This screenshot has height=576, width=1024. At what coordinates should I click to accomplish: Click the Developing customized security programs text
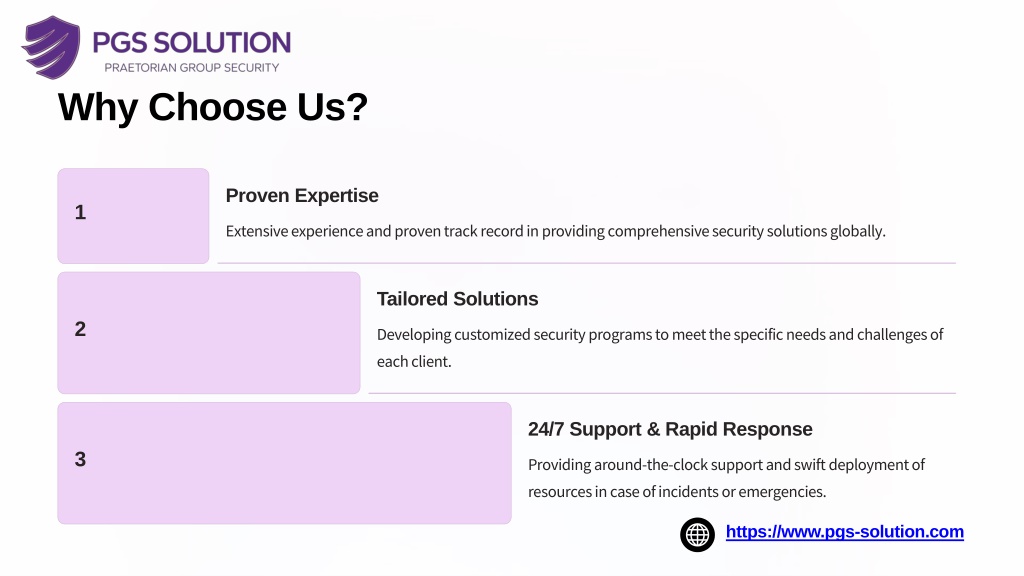coord(660,348)
